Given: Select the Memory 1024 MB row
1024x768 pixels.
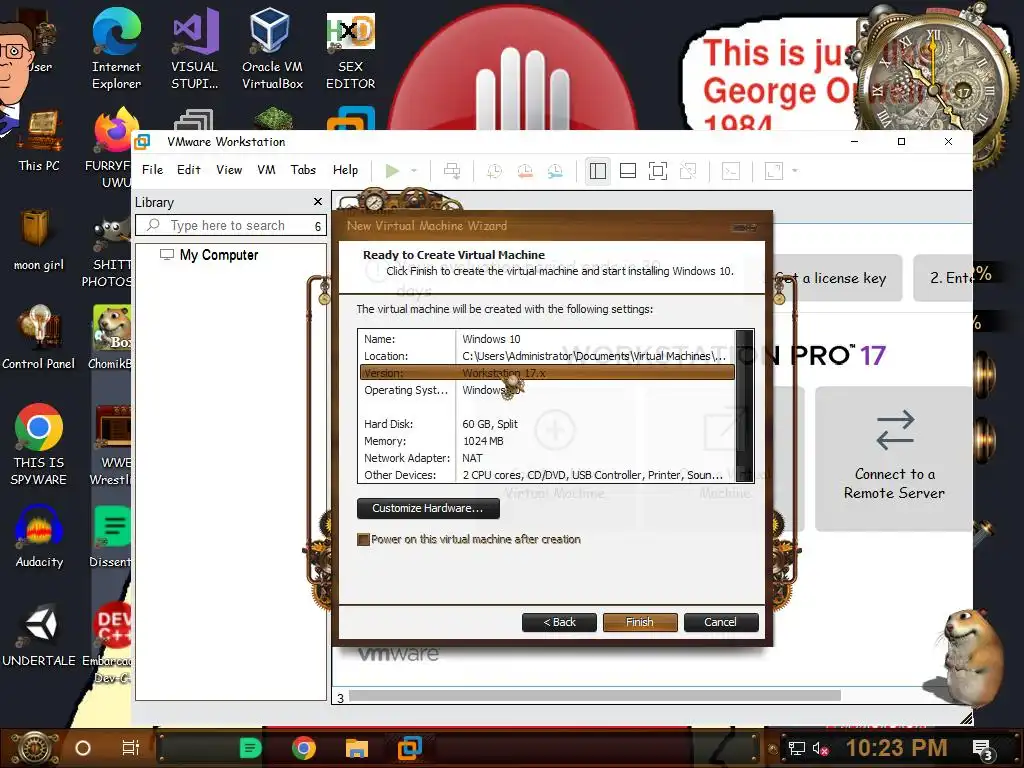Looking at the screenshot, I should point(547,441).
